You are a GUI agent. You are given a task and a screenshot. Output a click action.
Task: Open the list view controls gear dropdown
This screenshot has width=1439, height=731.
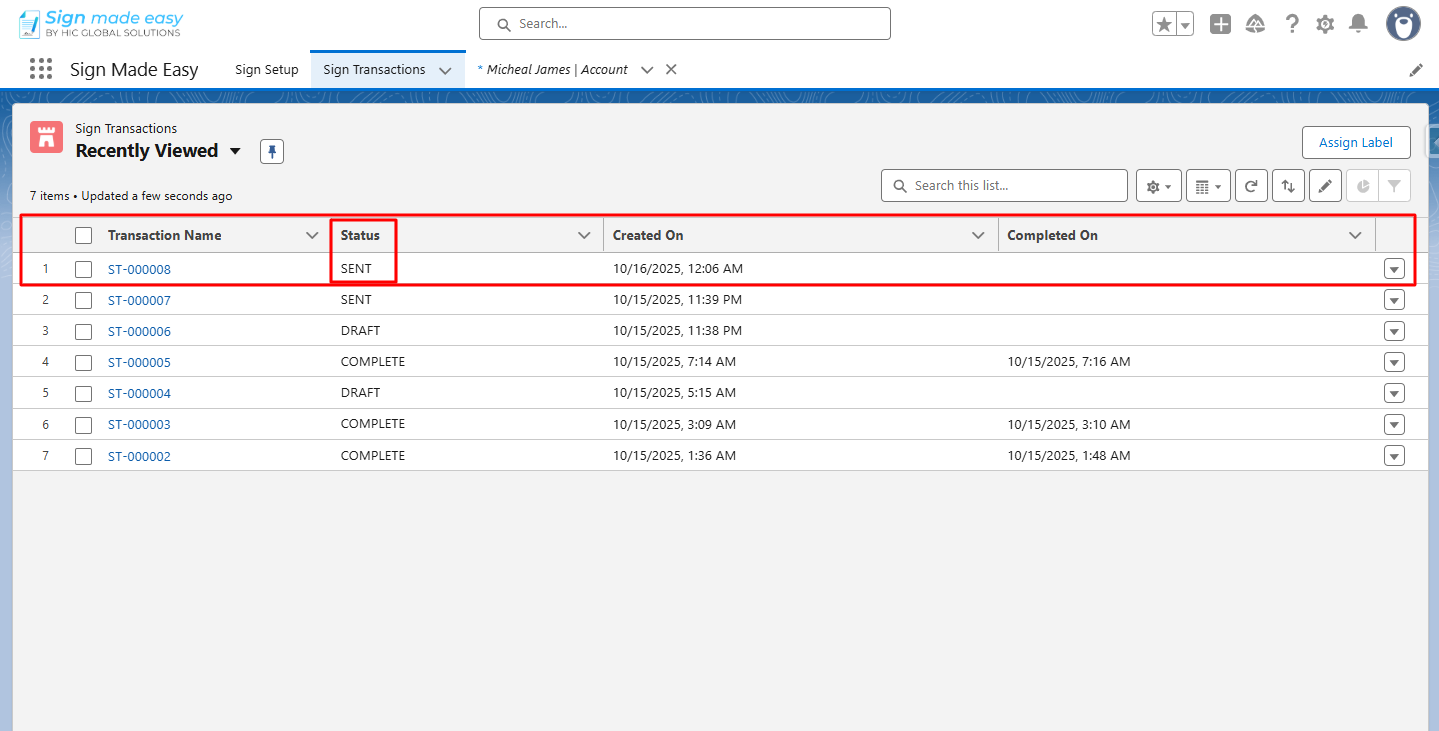tap(1159, 186)
